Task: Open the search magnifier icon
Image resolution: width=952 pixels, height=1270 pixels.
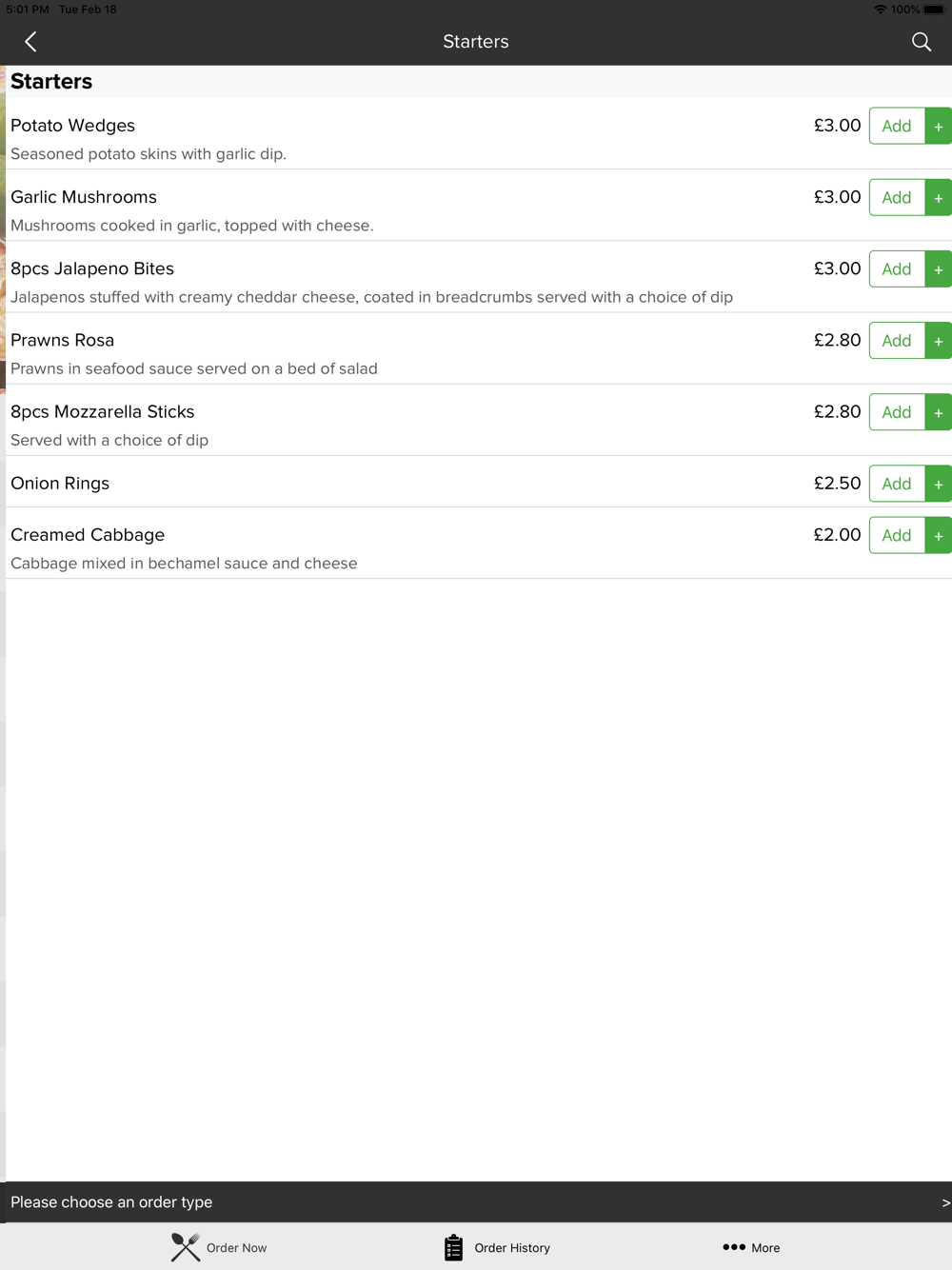Action: tap(921, 42)
